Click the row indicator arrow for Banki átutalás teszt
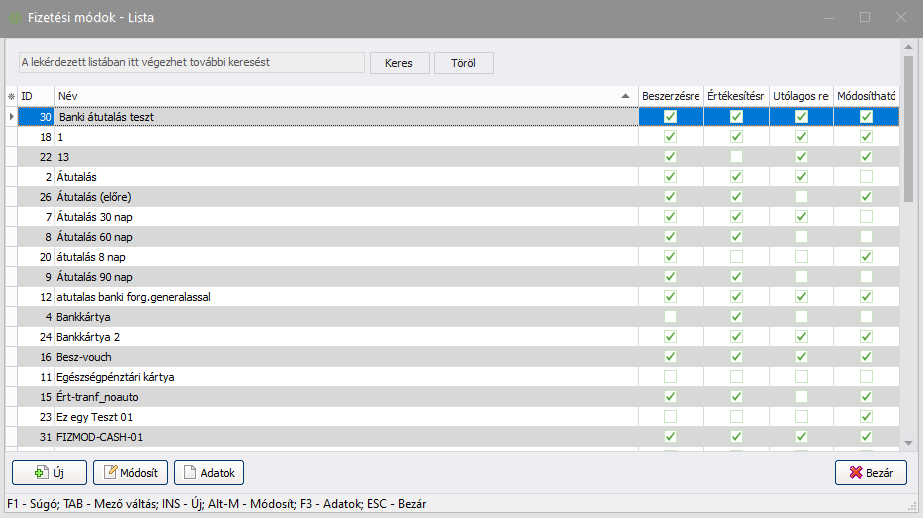 [x=11, y=117]
